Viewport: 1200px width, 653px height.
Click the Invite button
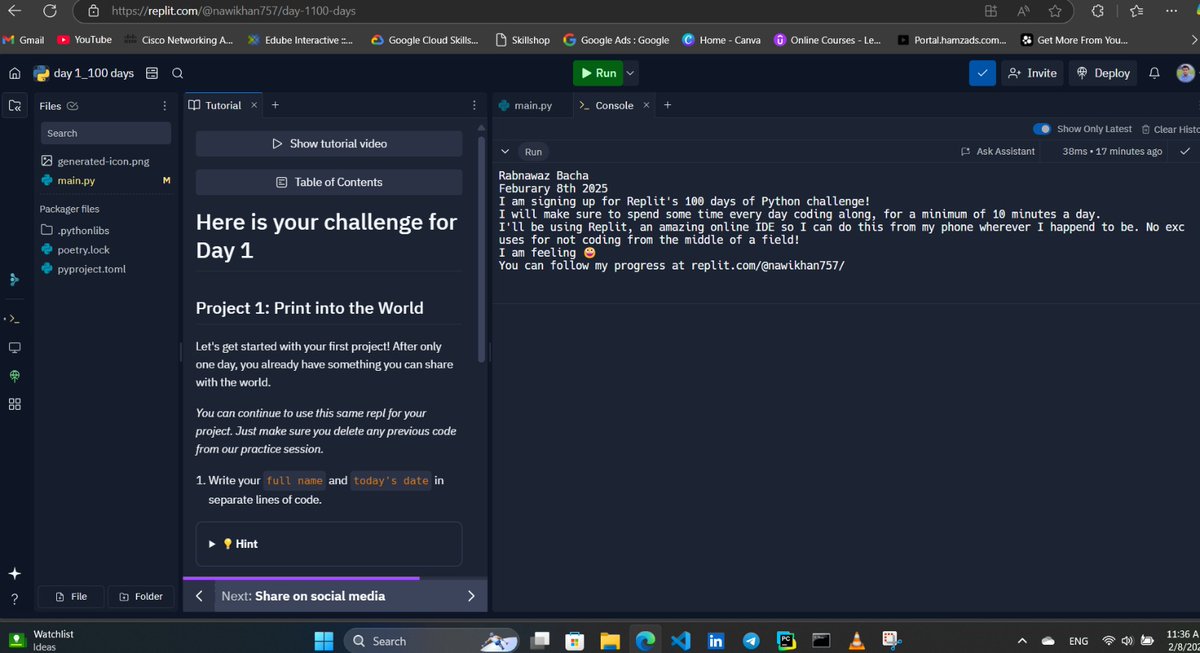click(1032, 73)
